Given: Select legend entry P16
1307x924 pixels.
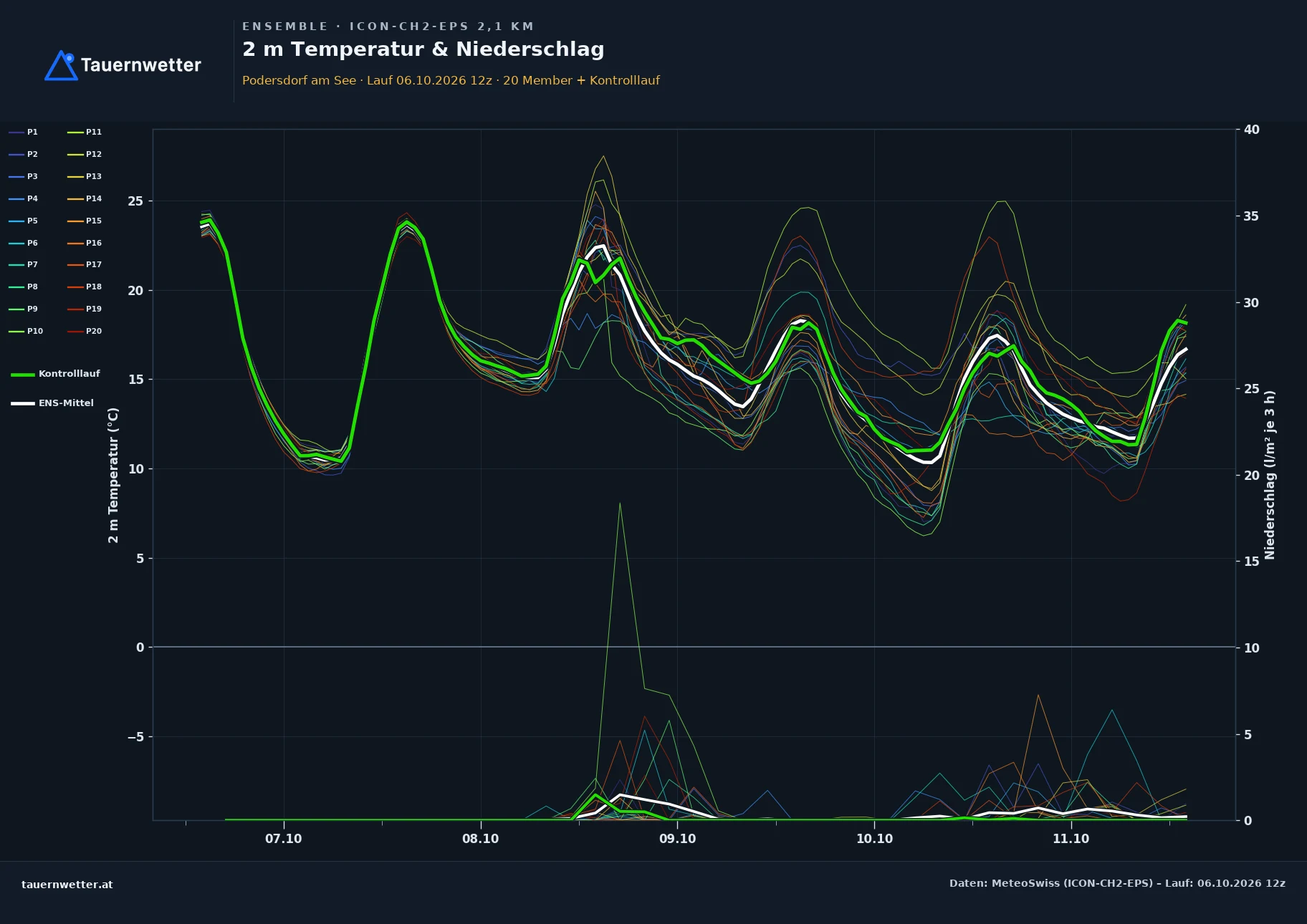Looking at the screenshot, I should pyautogui.click(x=85, y=243).
